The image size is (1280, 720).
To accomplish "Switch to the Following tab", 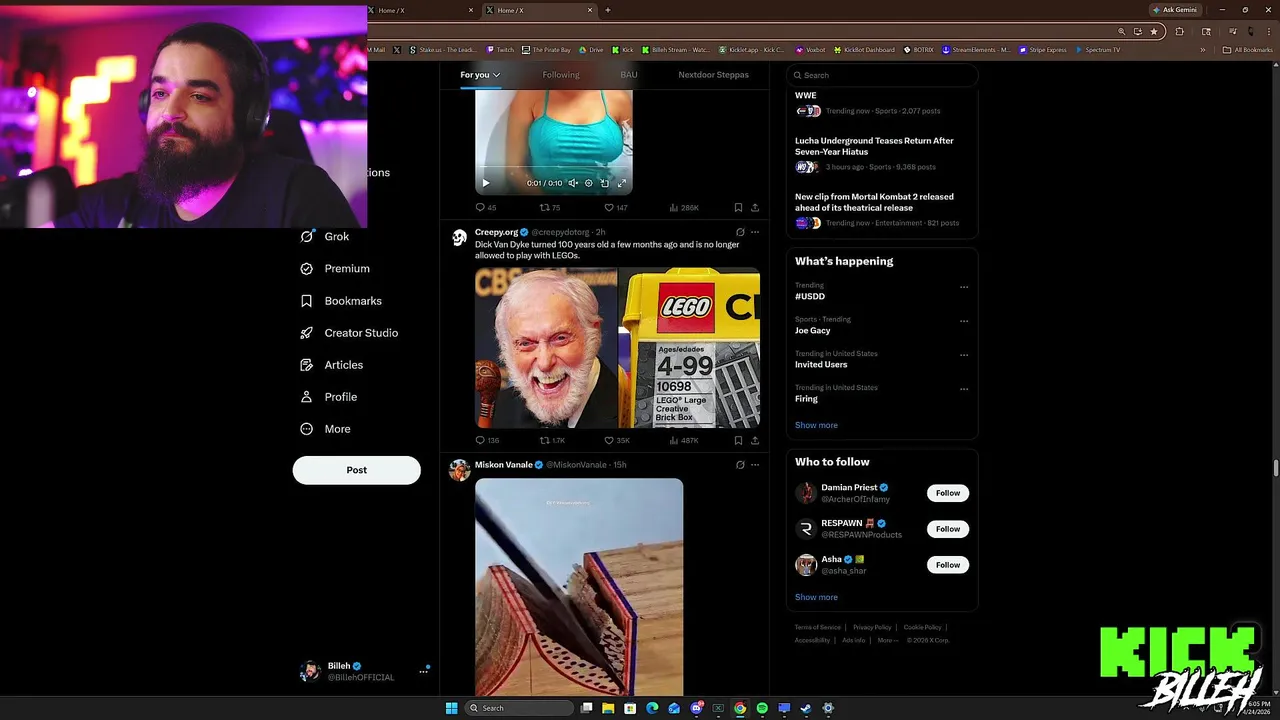I will pos(561,75).
